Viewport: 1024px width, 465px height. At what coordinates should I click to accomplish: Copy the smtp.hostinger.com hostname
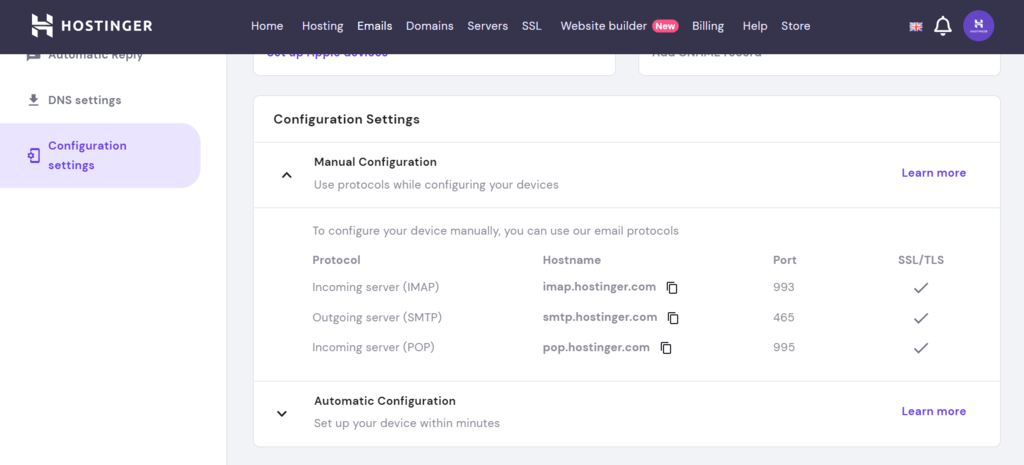pos(673,318)
